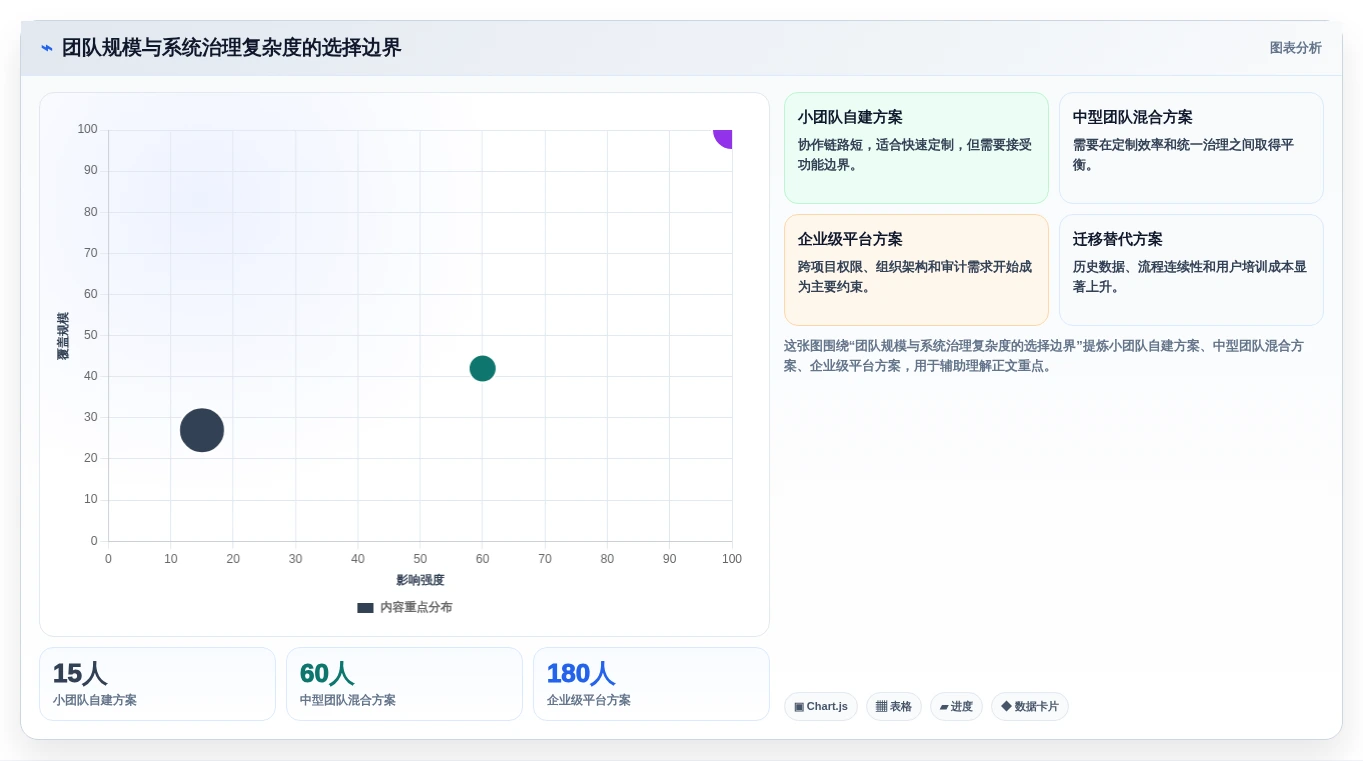This screenshot has height=761, width=1363.
Task: Click the summary paragraph starting 这张图围绕
Action: tap(1044, 356)
